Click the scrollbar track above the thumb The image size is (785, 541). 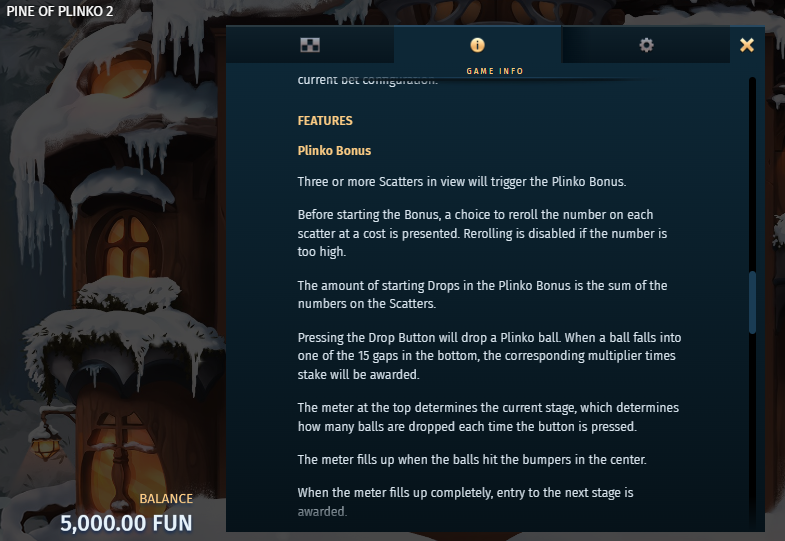[x=752, y=174]
